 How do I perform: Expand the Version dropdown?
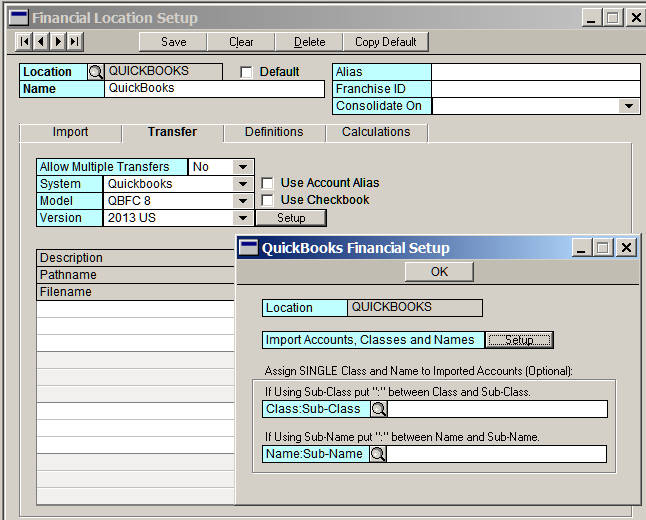coord(243,218)
